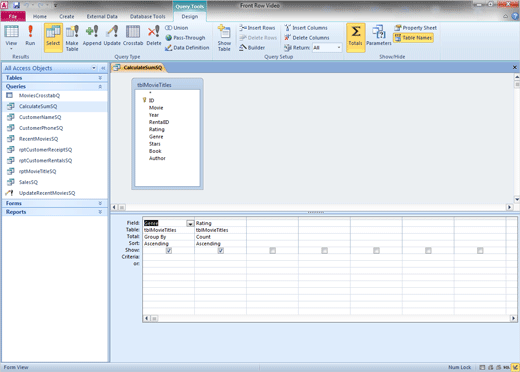Switch to the External Data tab
The image size is (520, 372).
[102, 16]
